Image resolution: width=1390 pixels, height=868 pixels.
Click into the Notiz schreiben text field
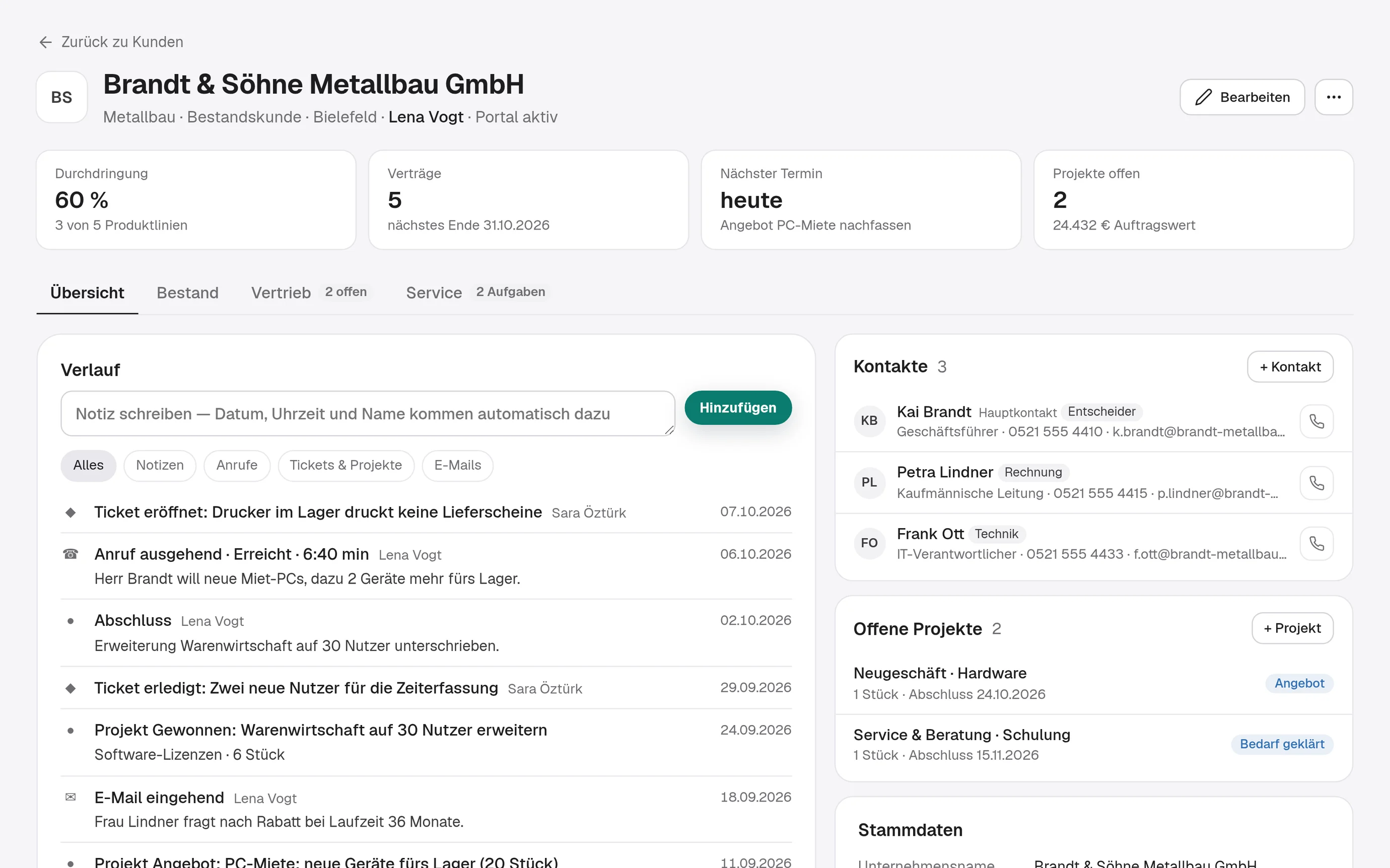(368, 413)
